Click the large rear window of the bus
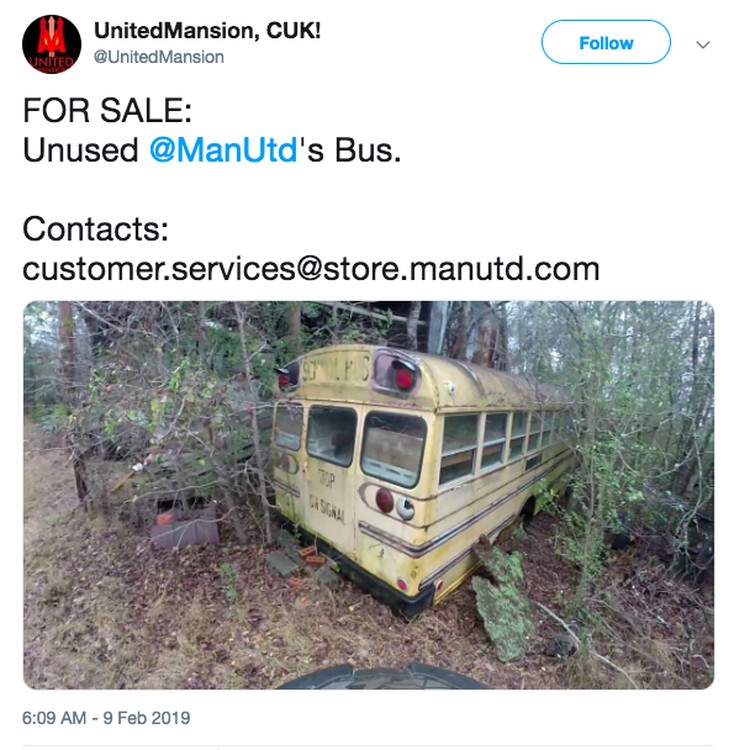This screenshot has height=750, width=750. pos(394,448)
